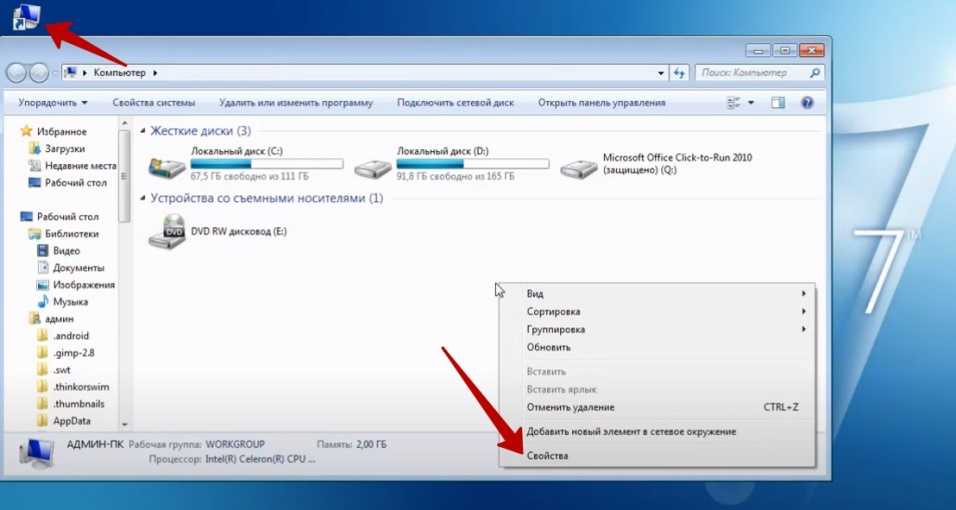Collapse the Жесткие диски group
The height and width of the screenshot is (510, 956).
(x=143, y=131)
